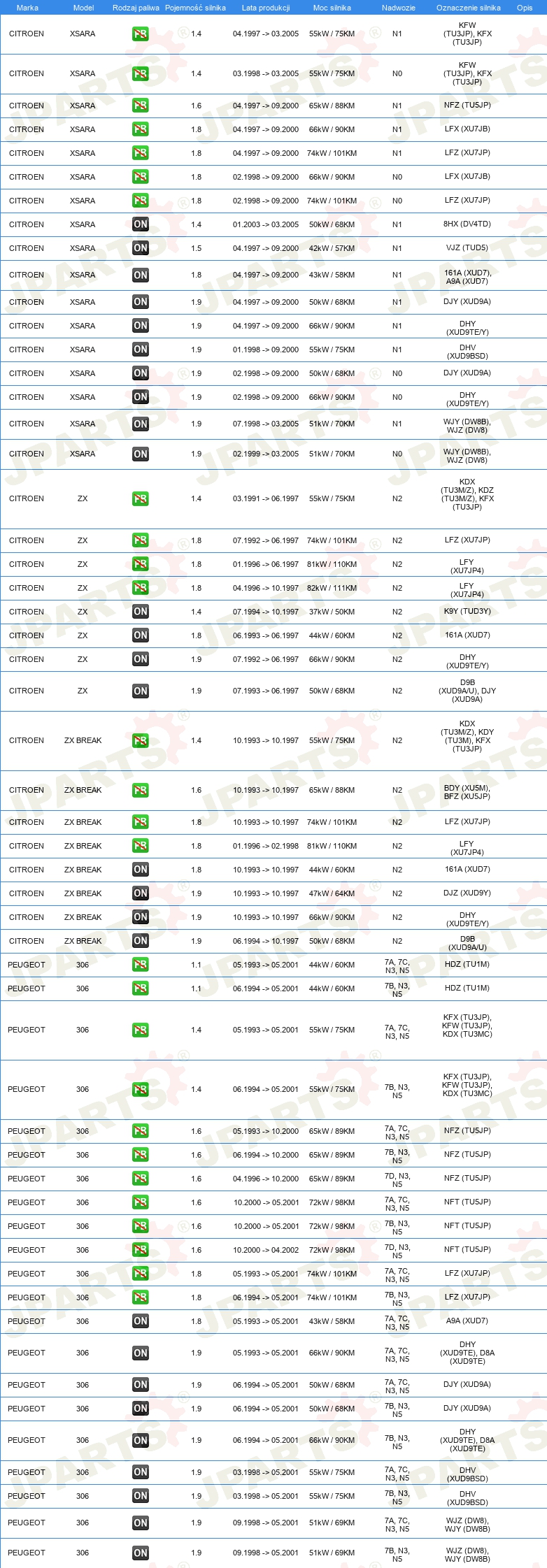Click petrol icon in ZX 01.1996 -> 06.1997 row
547x1568 pixels.
tap(141, 564)
